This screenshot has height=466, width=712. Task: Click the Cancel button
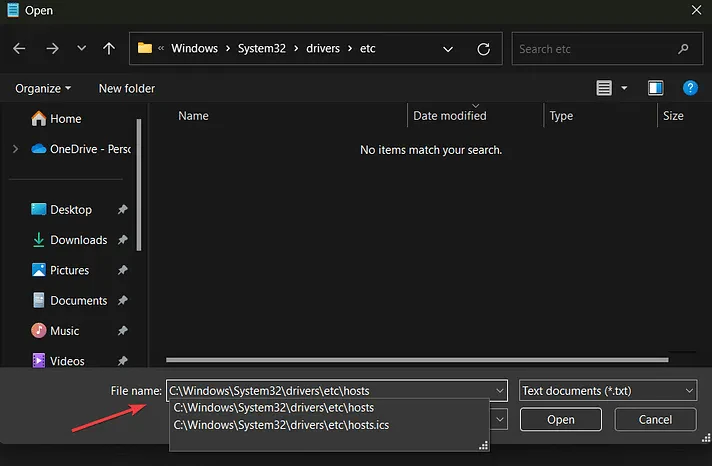[655, 419]
